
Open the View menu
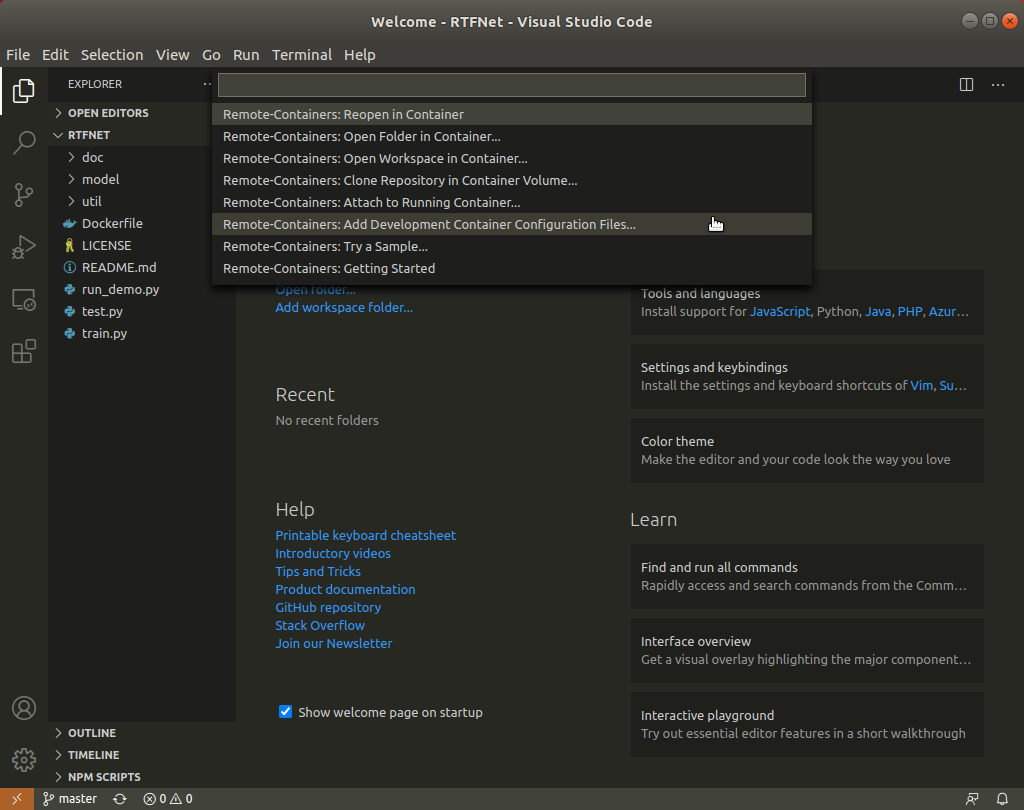pyautogui.click(x=172, y=55)
